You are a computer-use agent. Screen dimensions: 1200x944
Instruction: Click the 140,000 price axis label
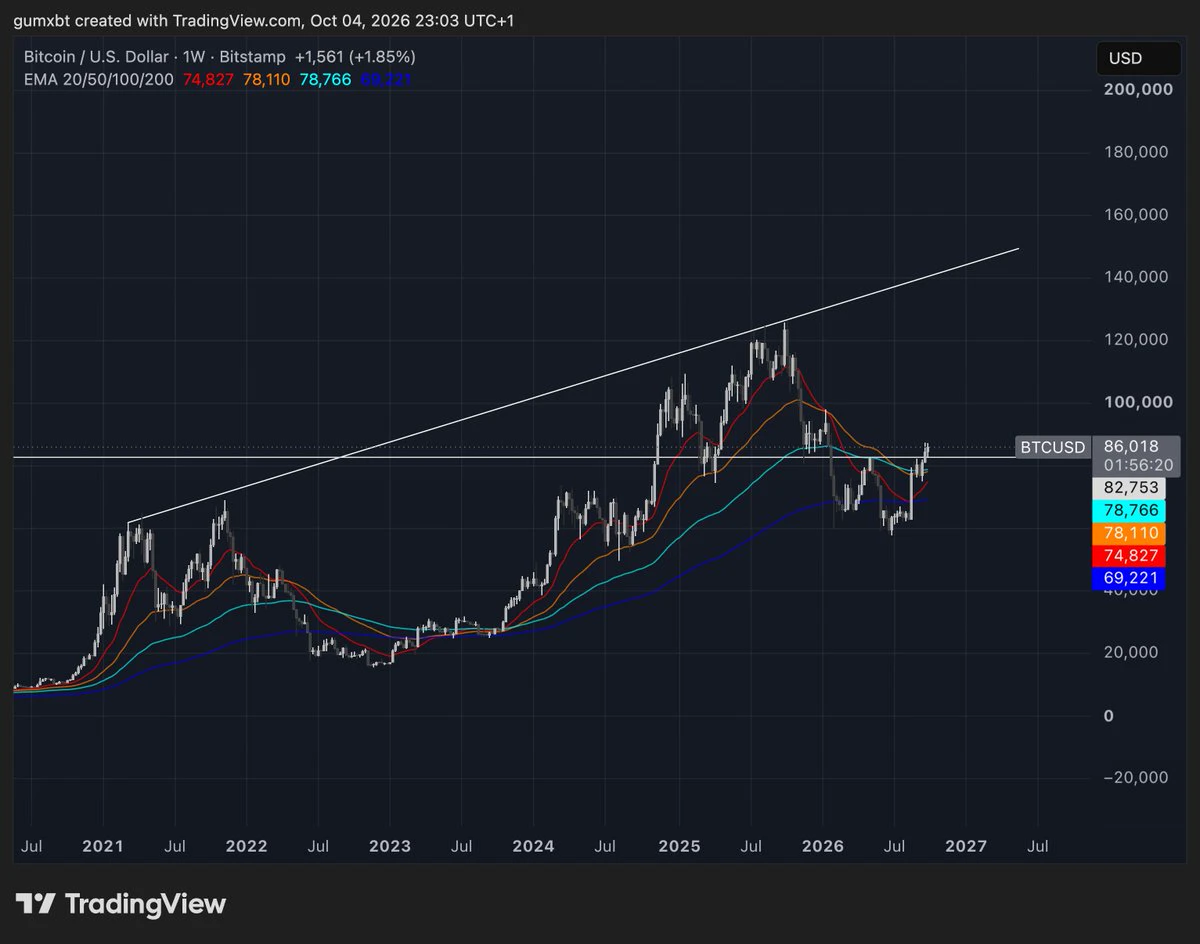[x=1134, y=277]
